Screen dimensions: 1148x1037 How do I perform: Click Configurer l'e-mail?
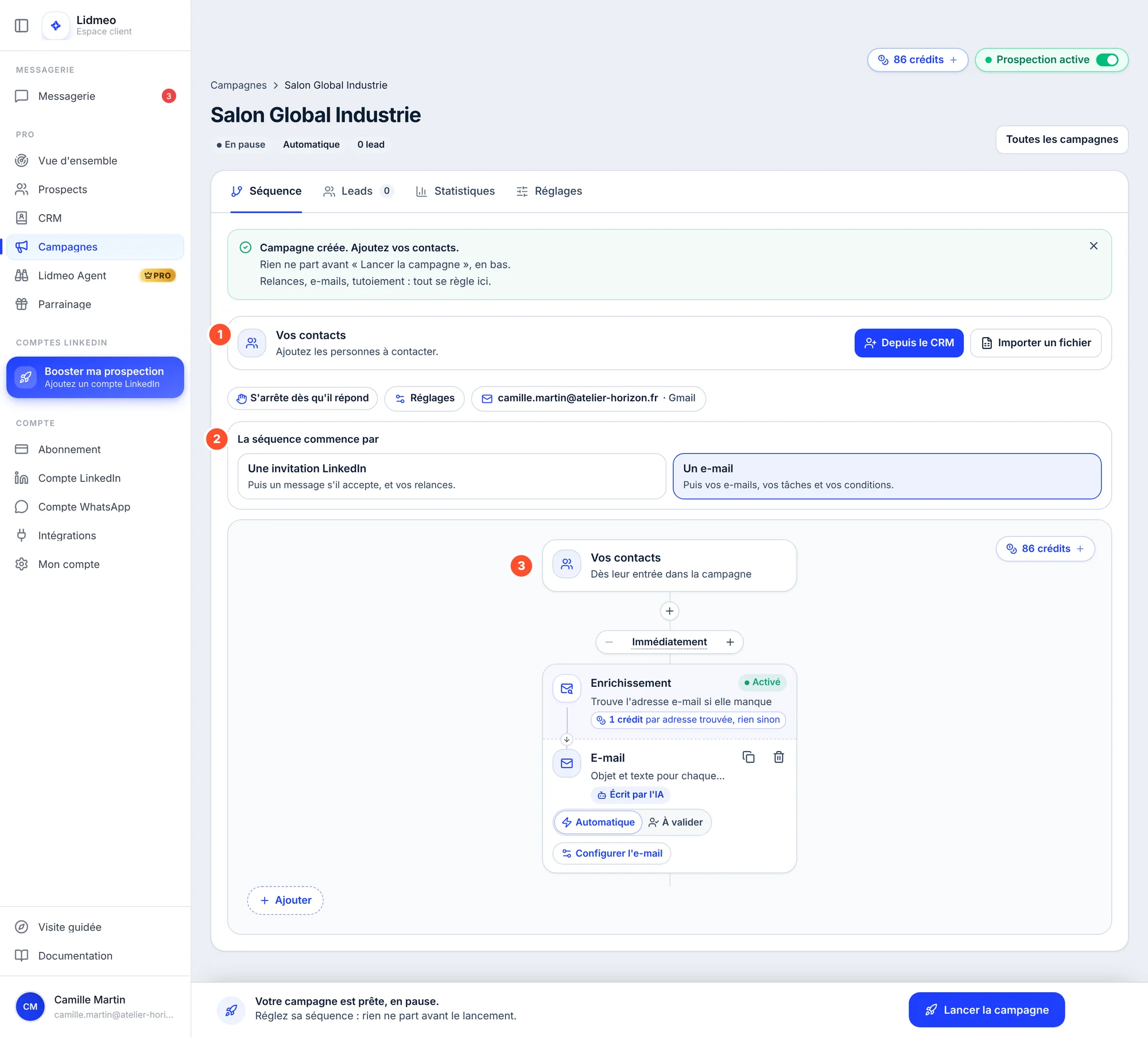coord(612,853)
